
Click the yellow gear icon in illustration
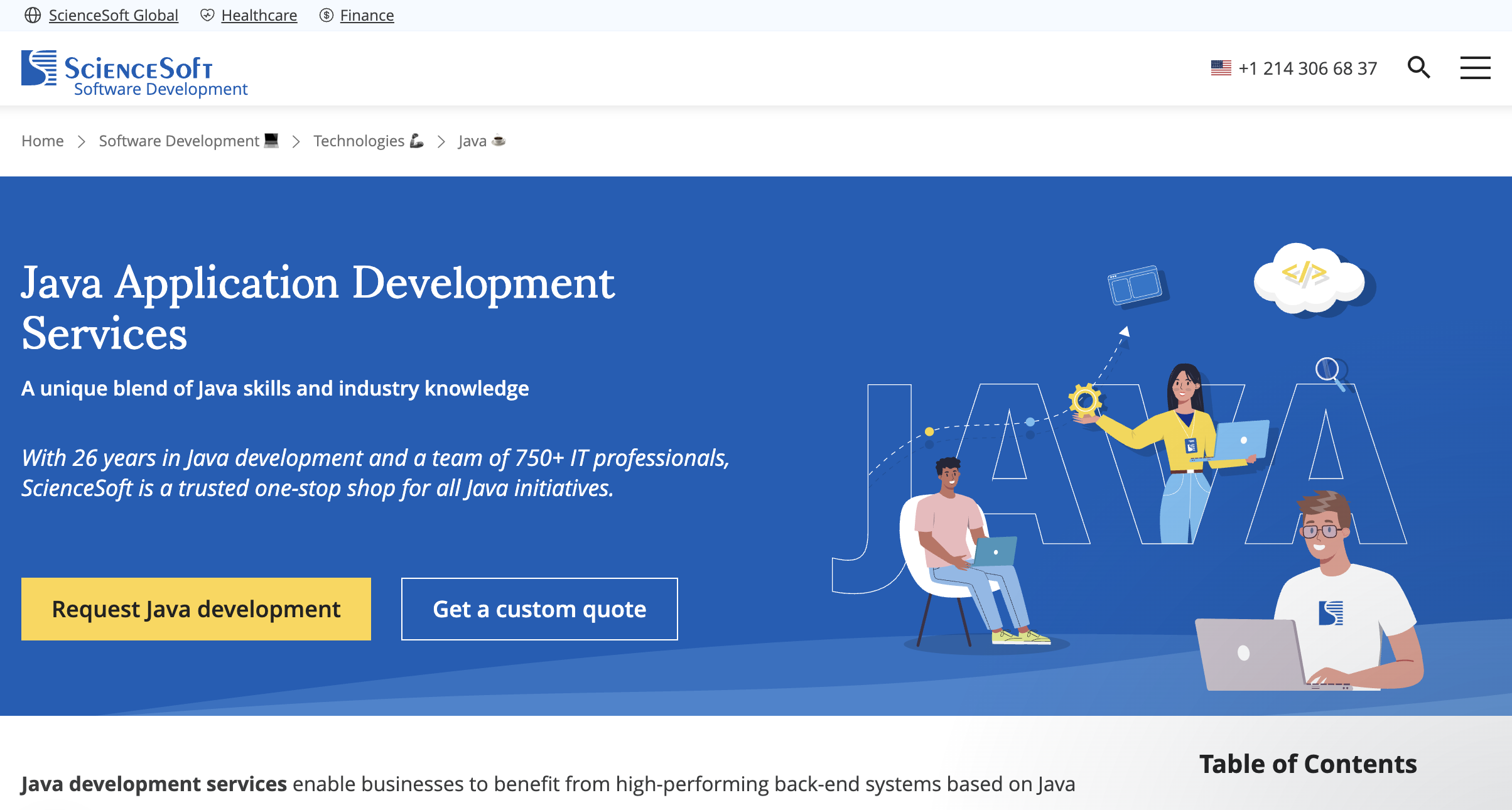pyautogui.click(x=1085, y=401)
